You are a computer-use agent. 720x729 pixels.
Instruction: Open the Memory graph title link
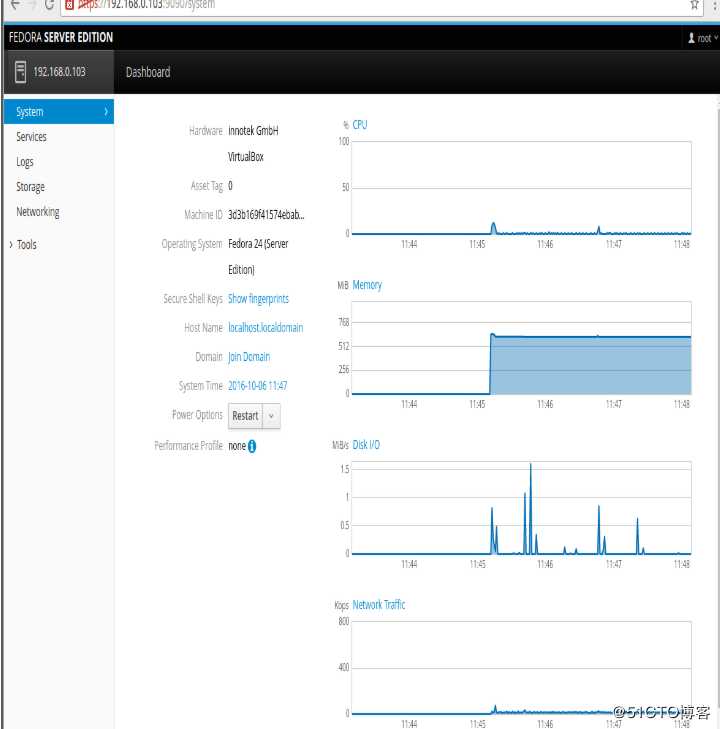(x=367, y=285)
